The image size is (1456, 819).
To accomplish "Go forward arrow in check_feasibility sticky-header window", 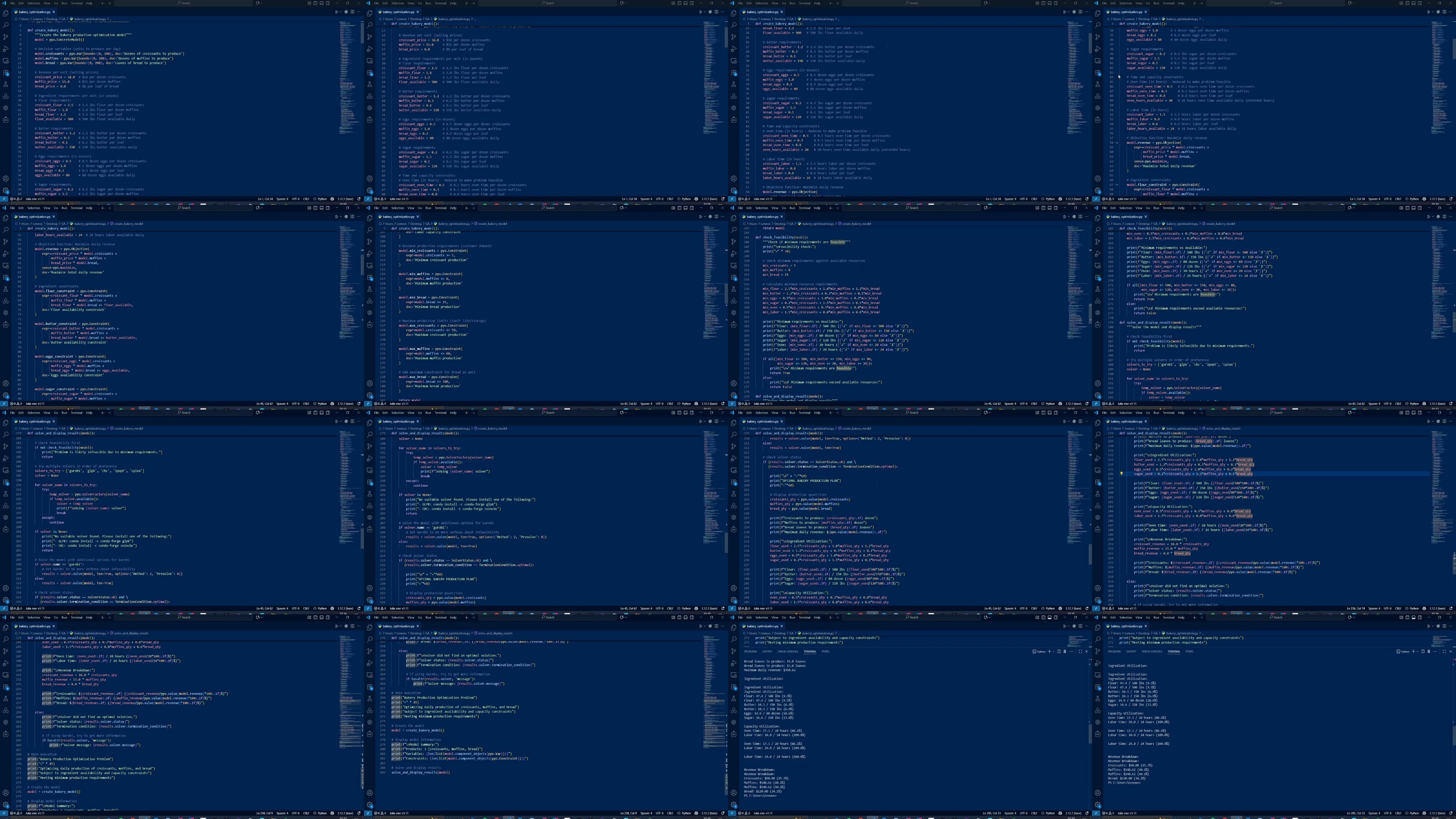I will (x=1202, y=207).
